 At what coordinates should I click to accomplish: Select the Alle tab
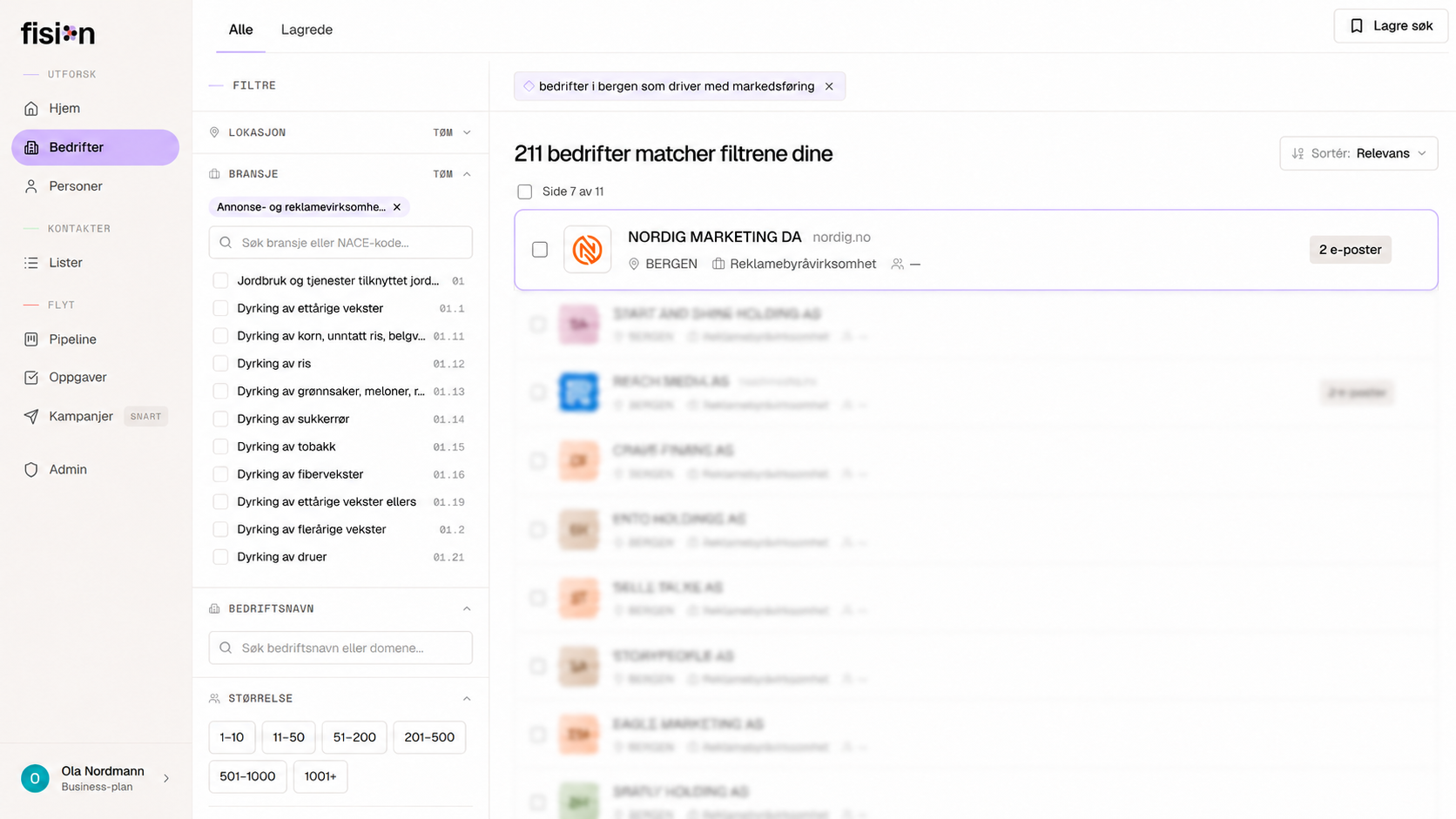pyautogui.click(x=240, y=30)
